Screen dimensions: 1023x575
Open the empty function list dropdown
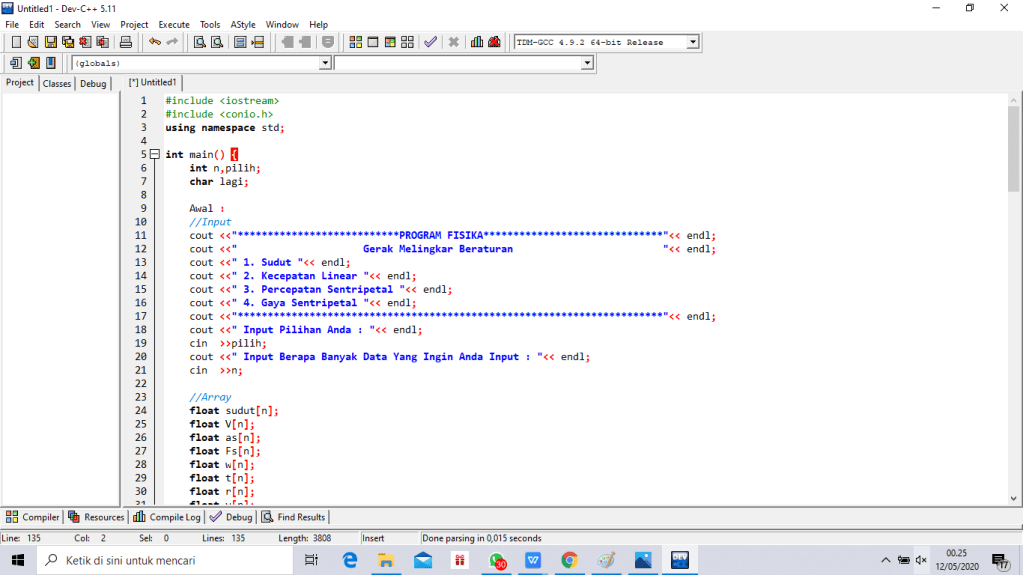click(x=587, y=63)
